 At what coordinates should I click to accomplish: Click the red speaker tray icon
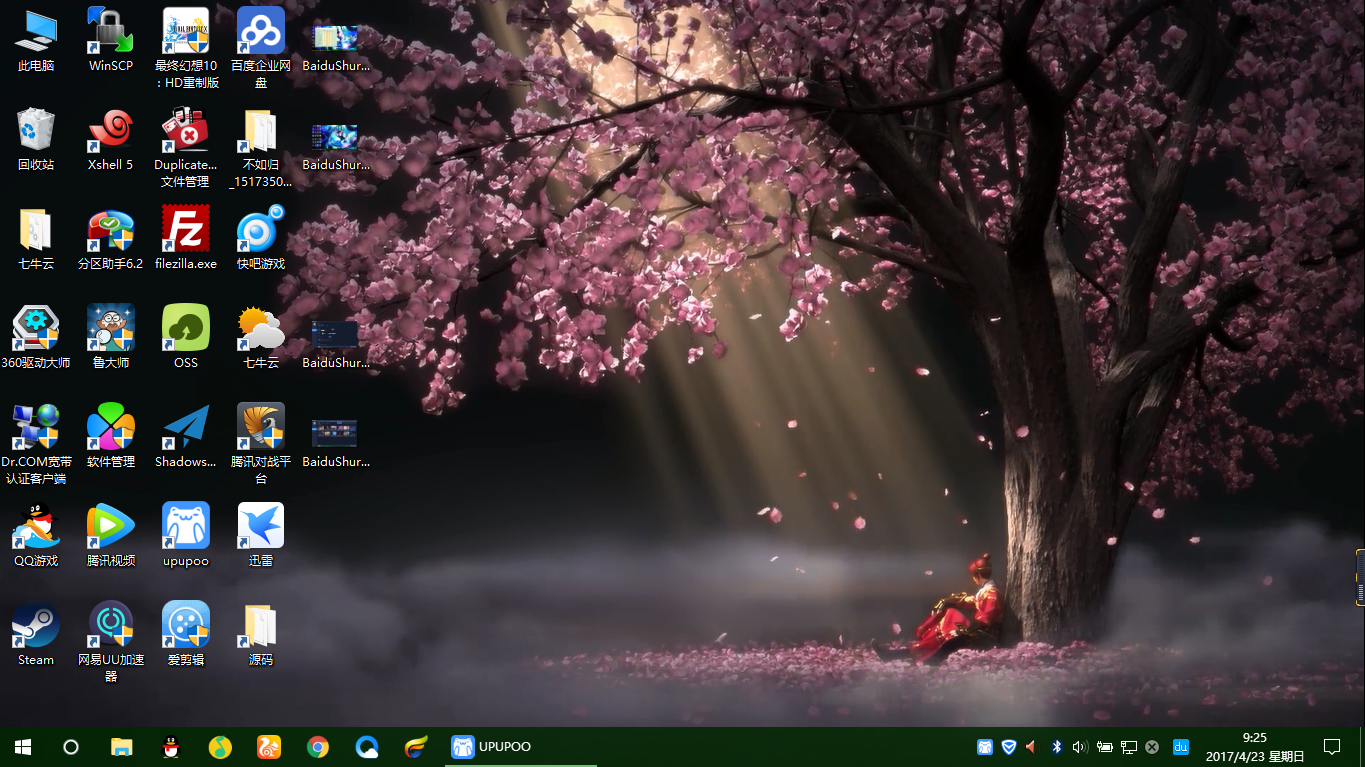tap(1032, 747)
